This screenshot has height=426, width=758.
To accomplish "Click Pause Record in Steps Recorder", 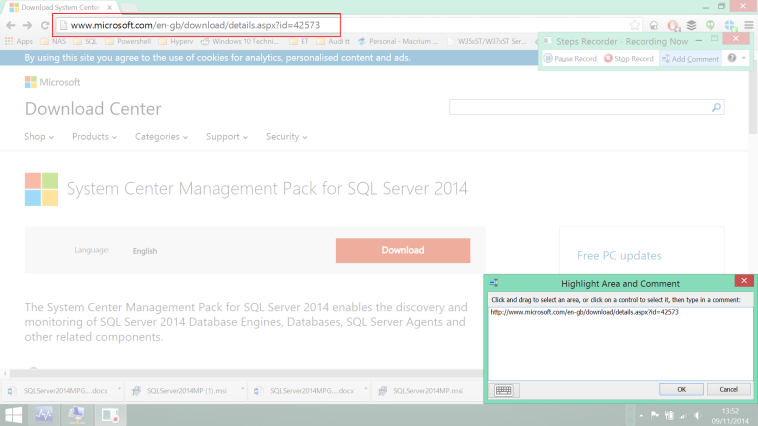I will pos(570,59).
